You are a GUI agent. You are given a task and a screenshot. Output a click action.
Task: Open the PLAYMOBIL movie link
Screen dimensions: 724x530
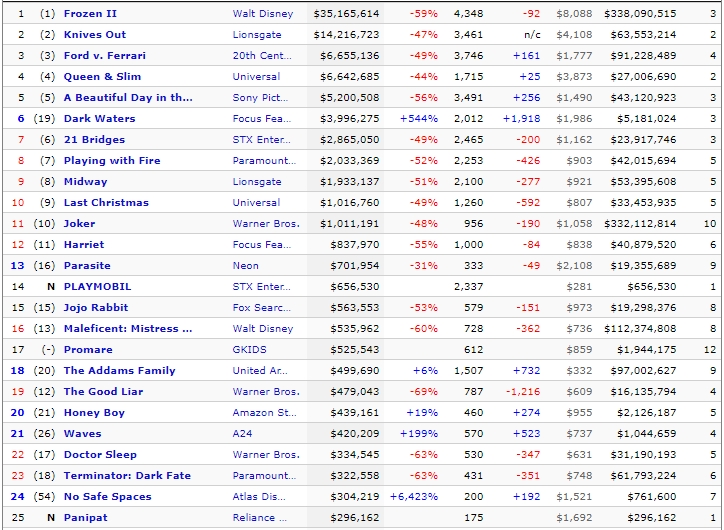coord(97,287)
